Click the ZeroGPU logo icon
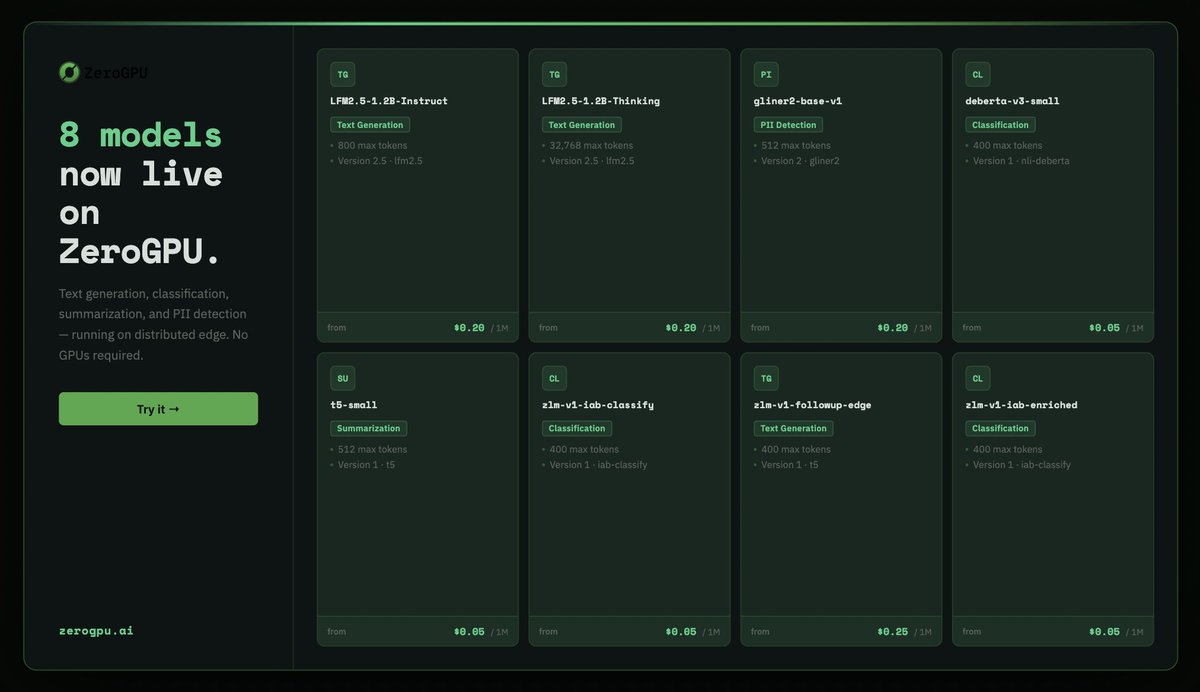The height and width of the screenshot is (692, 1200). pos(69,72)
